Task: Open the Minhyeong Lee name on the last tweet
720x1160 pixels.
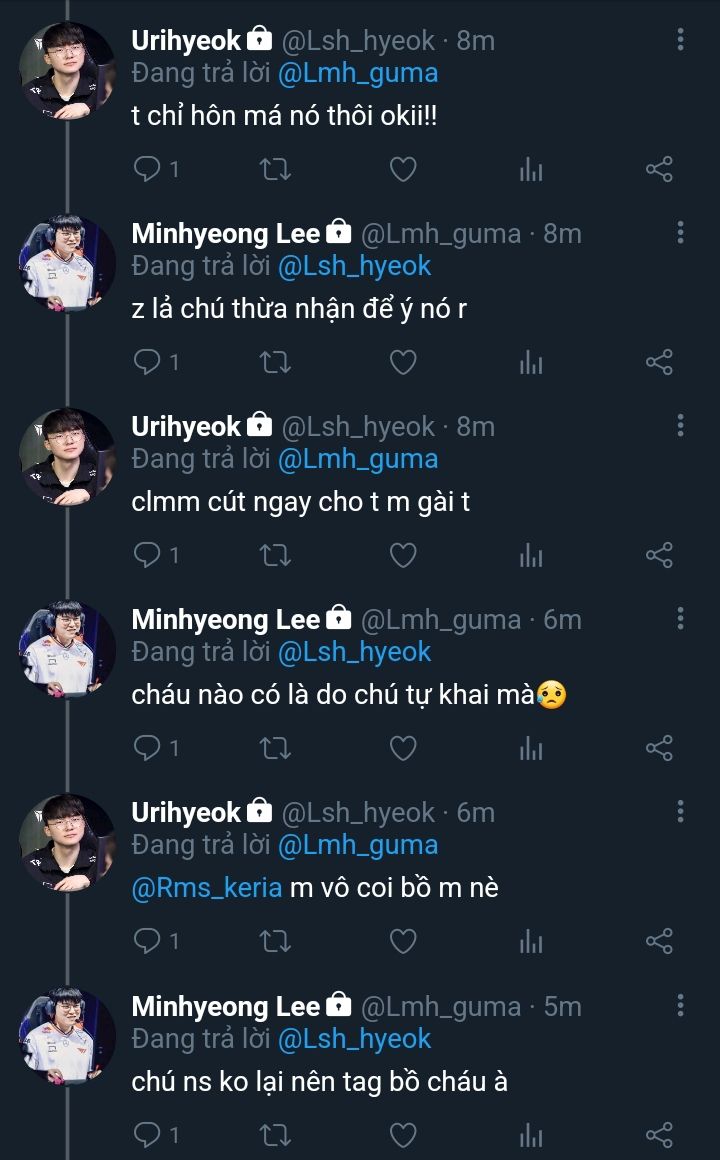Action: tap(226, 1006)
